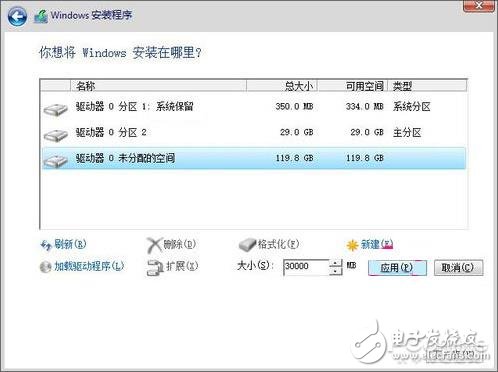Click the 350.0 MB total size cell
Screen dimensions: 498x372
(294, 107)
